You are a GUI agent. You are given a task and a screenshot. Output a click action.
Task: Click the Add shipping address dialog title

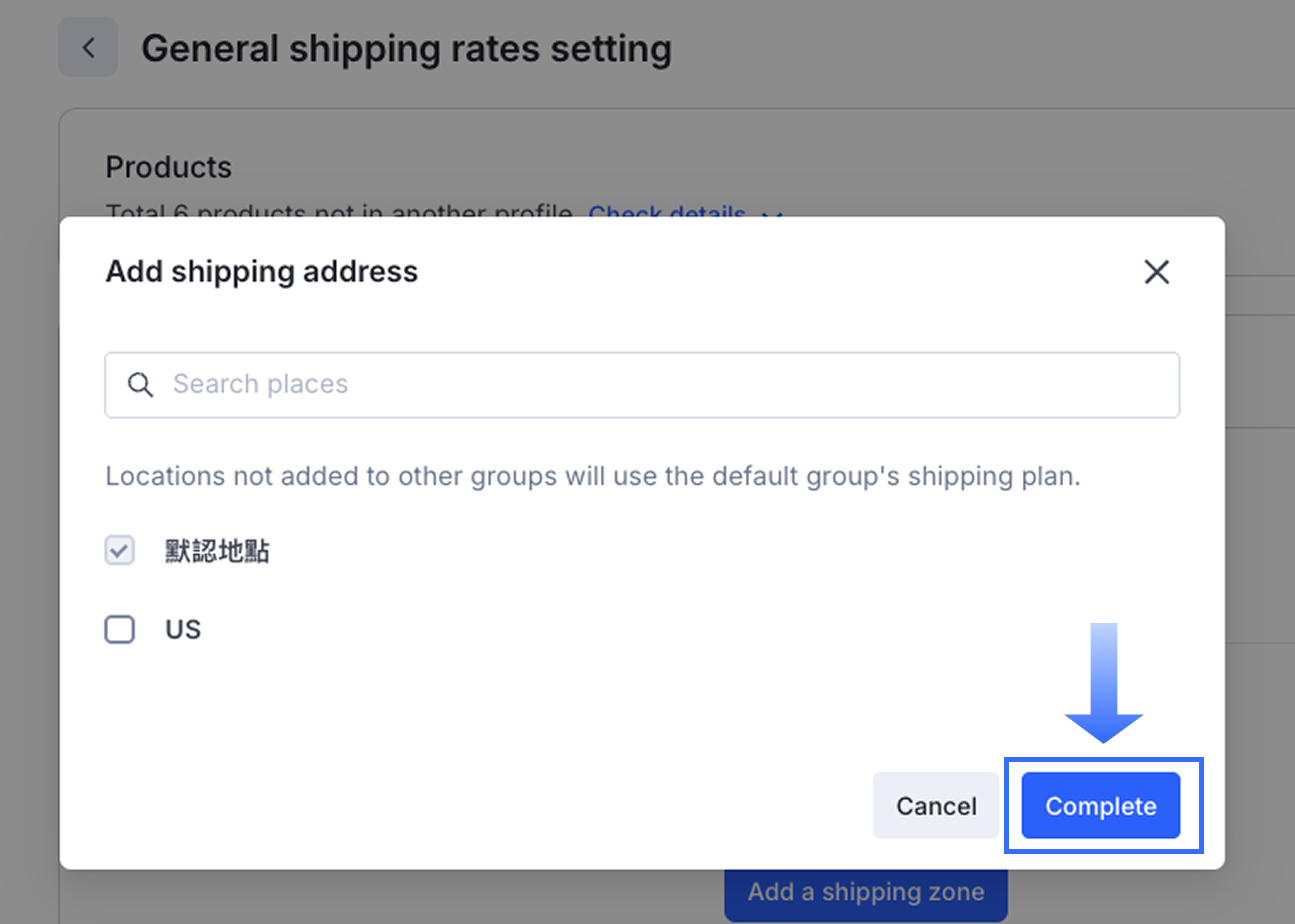(261, 271)
